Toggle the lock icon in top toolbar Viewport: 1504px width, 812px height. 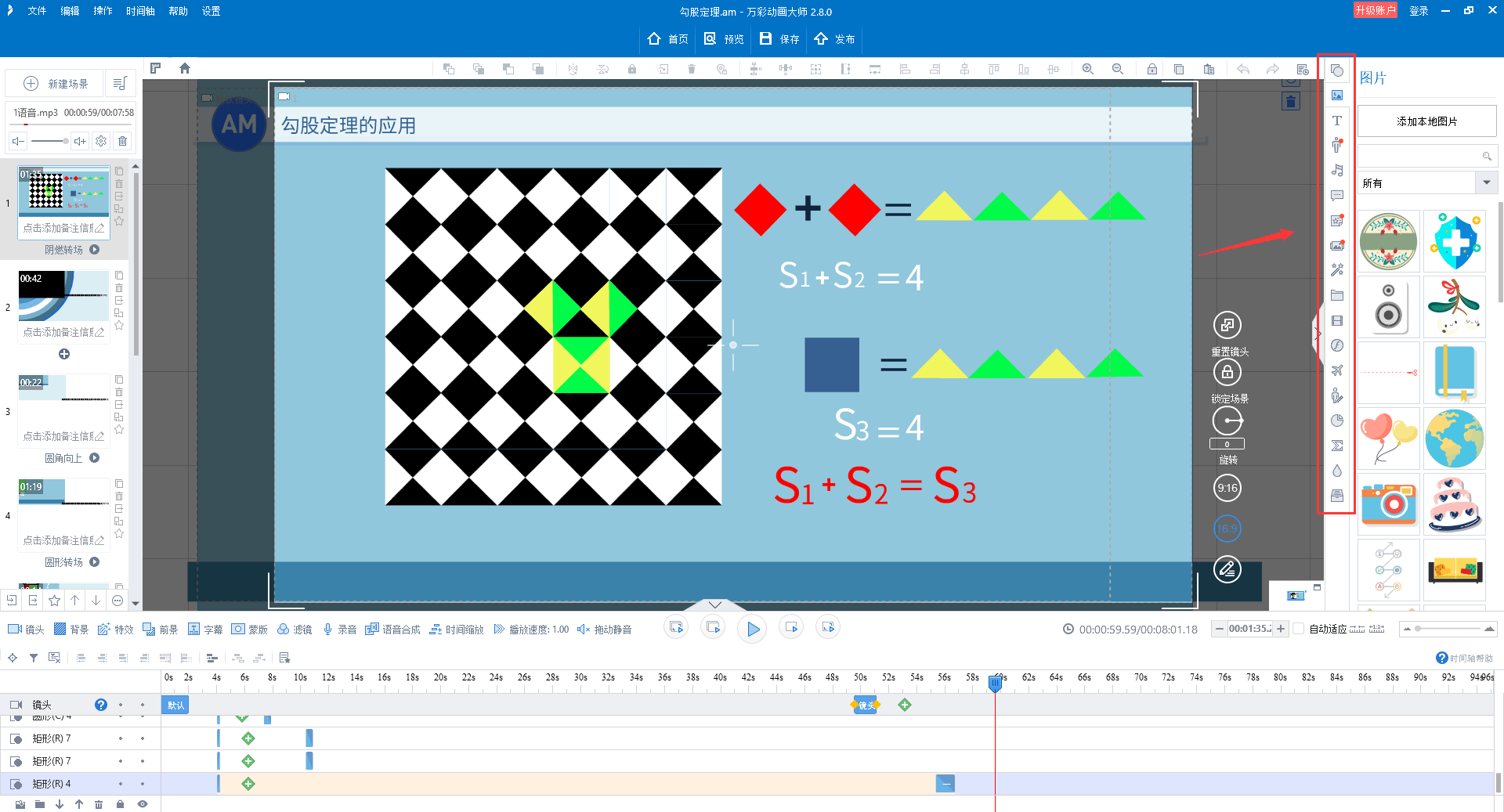1152,69
